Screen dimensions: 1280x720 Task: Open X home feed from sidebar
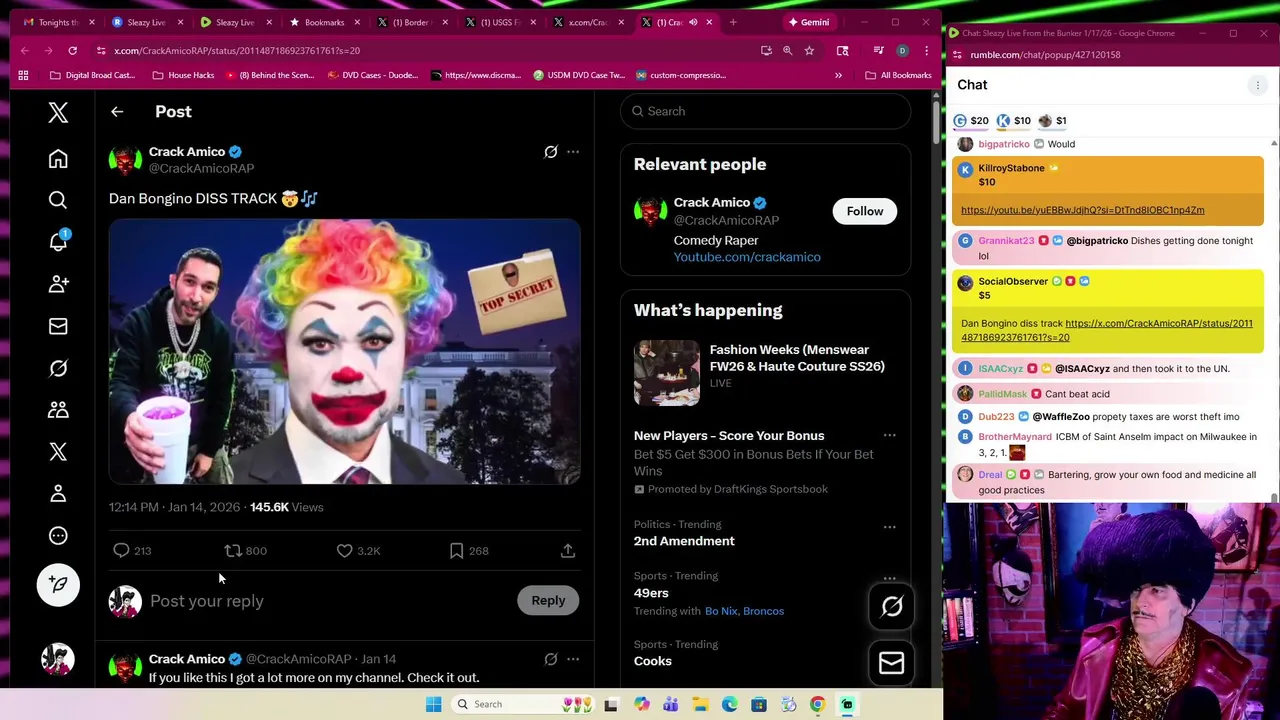[58, 159]
